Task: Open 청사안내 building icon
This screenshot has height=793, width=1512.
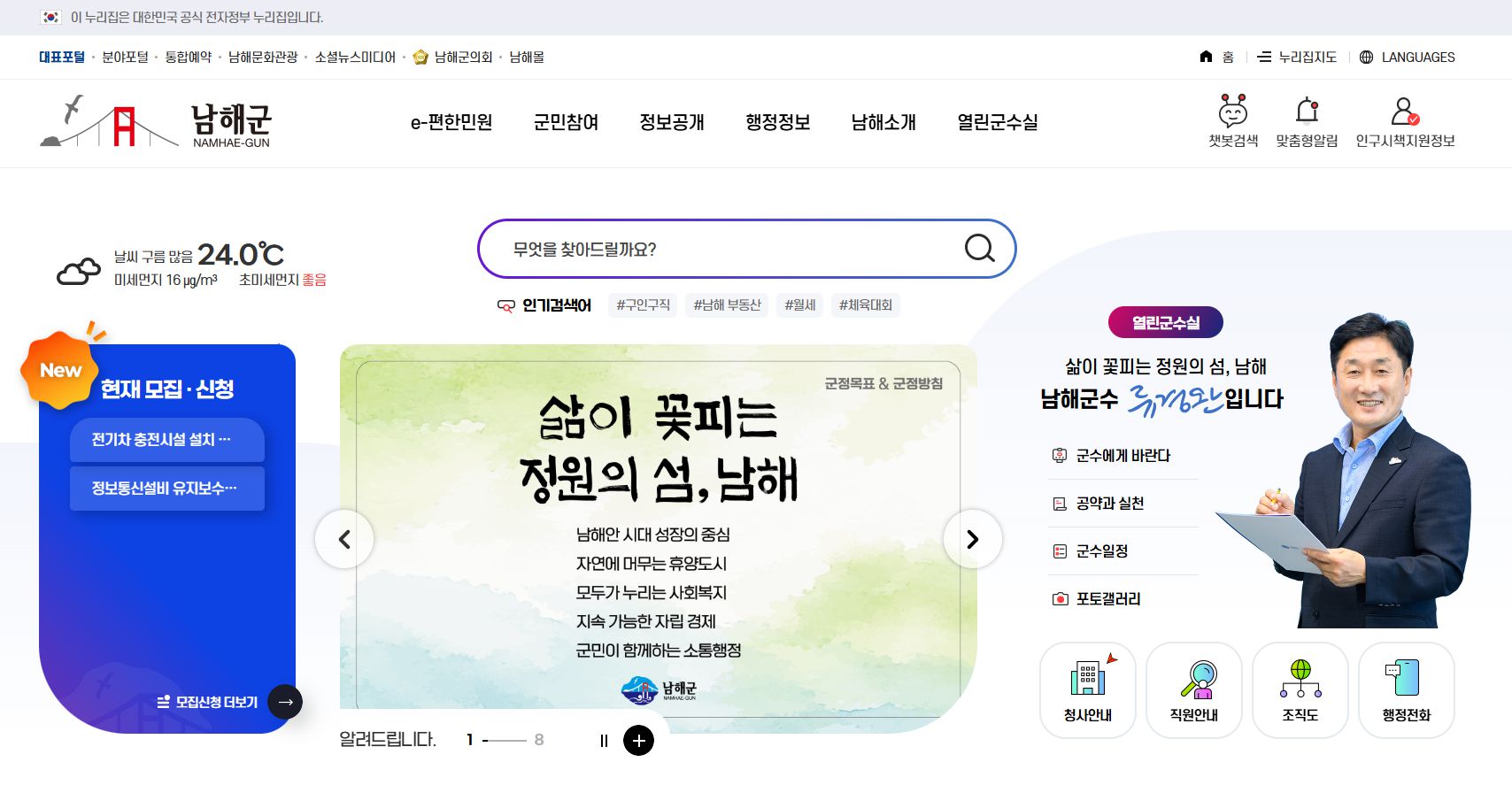Action: tap(1088, 679)
